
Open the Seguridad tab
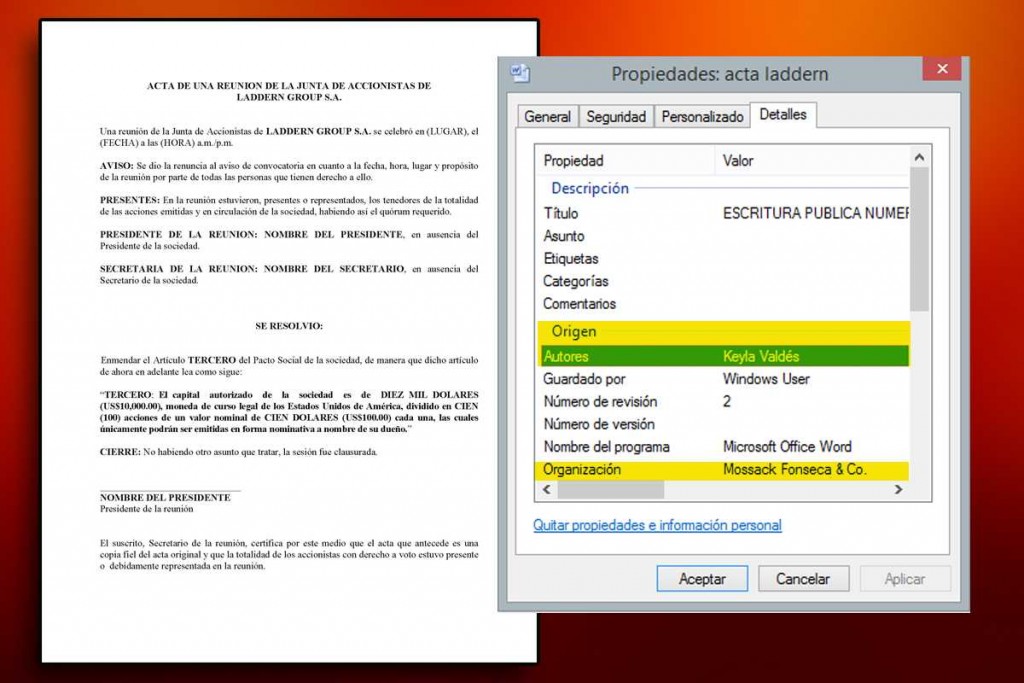[616, 117]
